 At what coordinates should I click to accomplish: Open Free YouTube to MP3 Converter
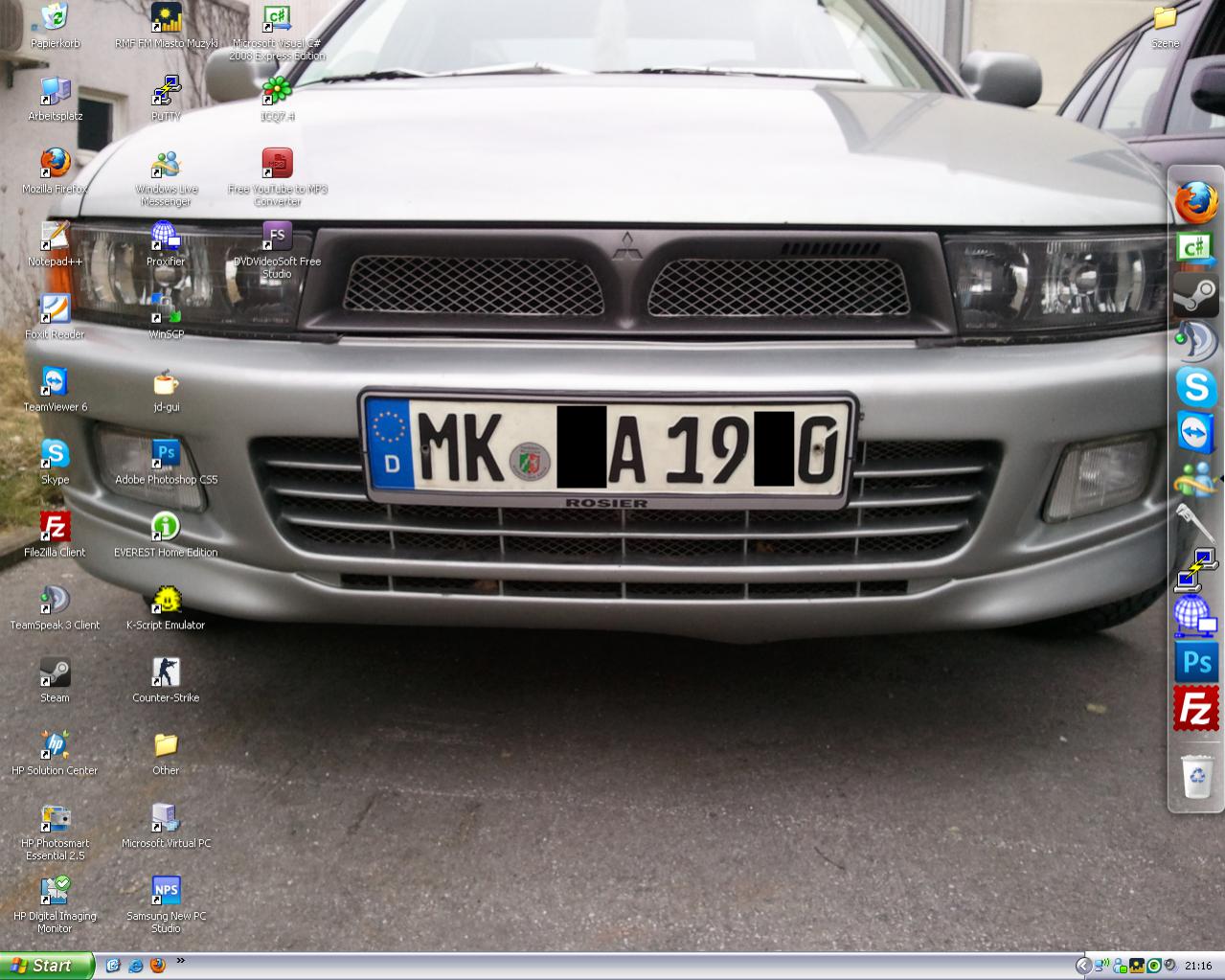[x=277, y=178]
